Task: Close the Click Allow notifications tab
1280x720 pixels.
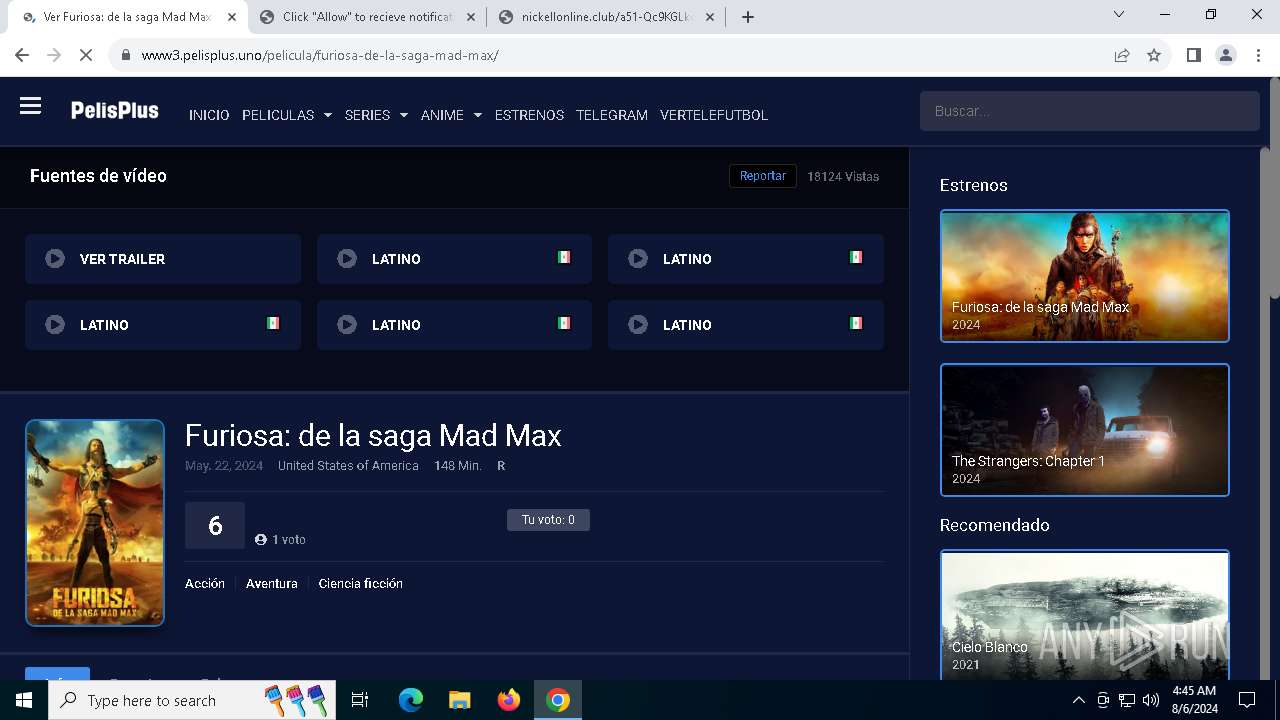Action: click(x=470, y=17)
